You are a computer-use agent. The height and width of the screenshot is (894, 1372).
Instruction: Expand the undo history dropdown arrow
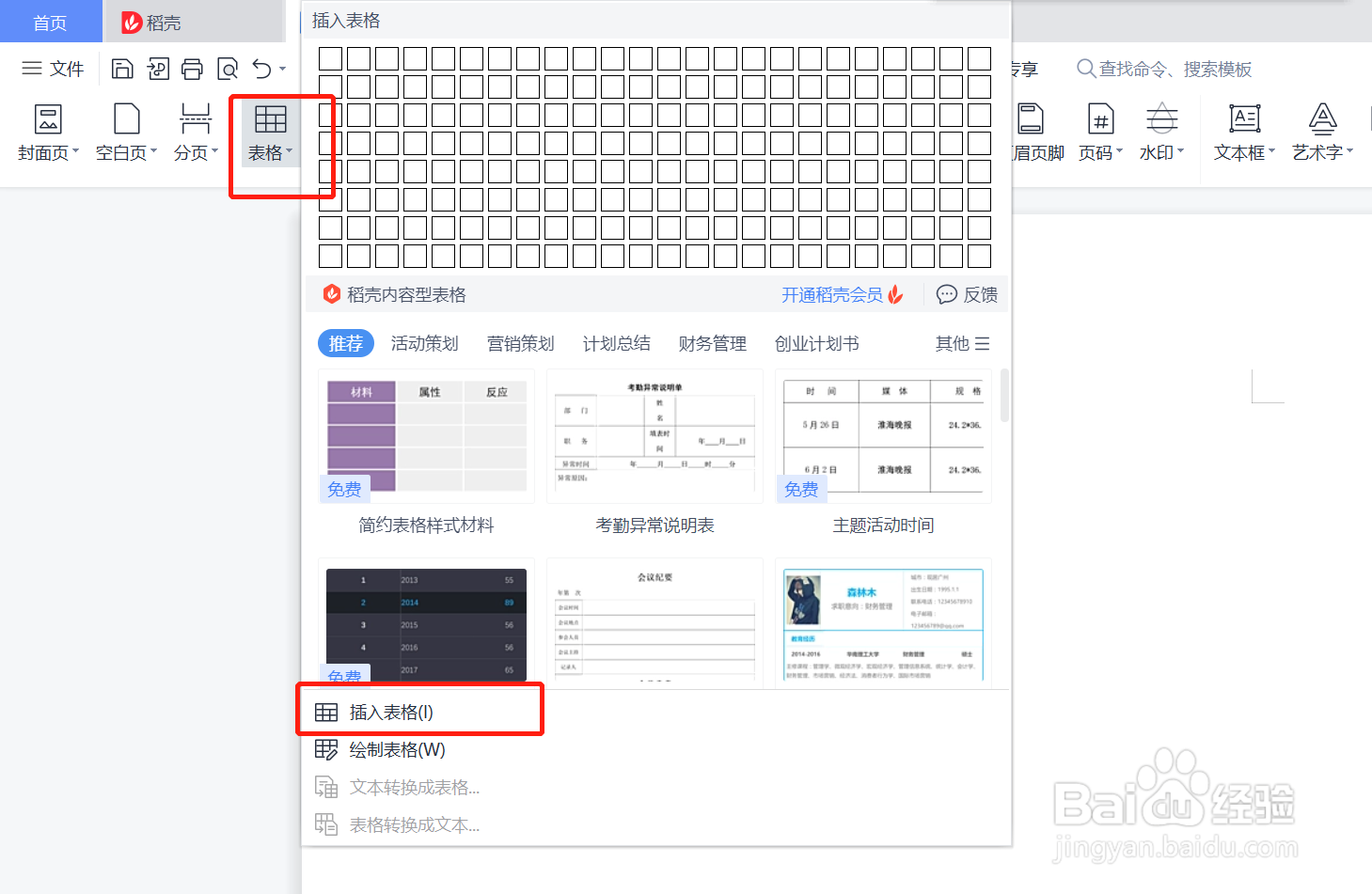point(282,69)
